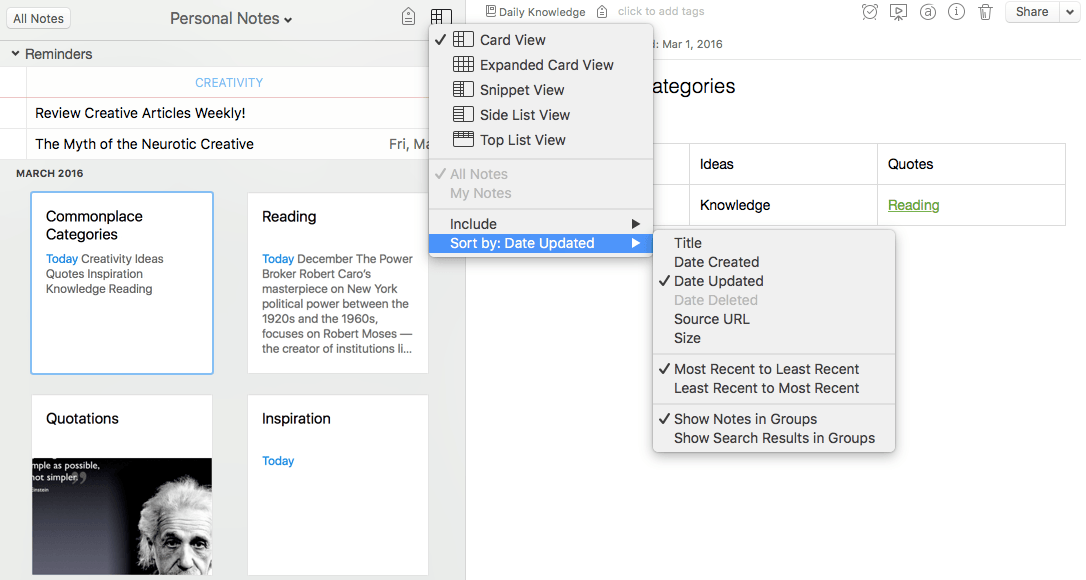Sort notes by Title
This screenshot has width=1086, height=580.
click(688, 243)
